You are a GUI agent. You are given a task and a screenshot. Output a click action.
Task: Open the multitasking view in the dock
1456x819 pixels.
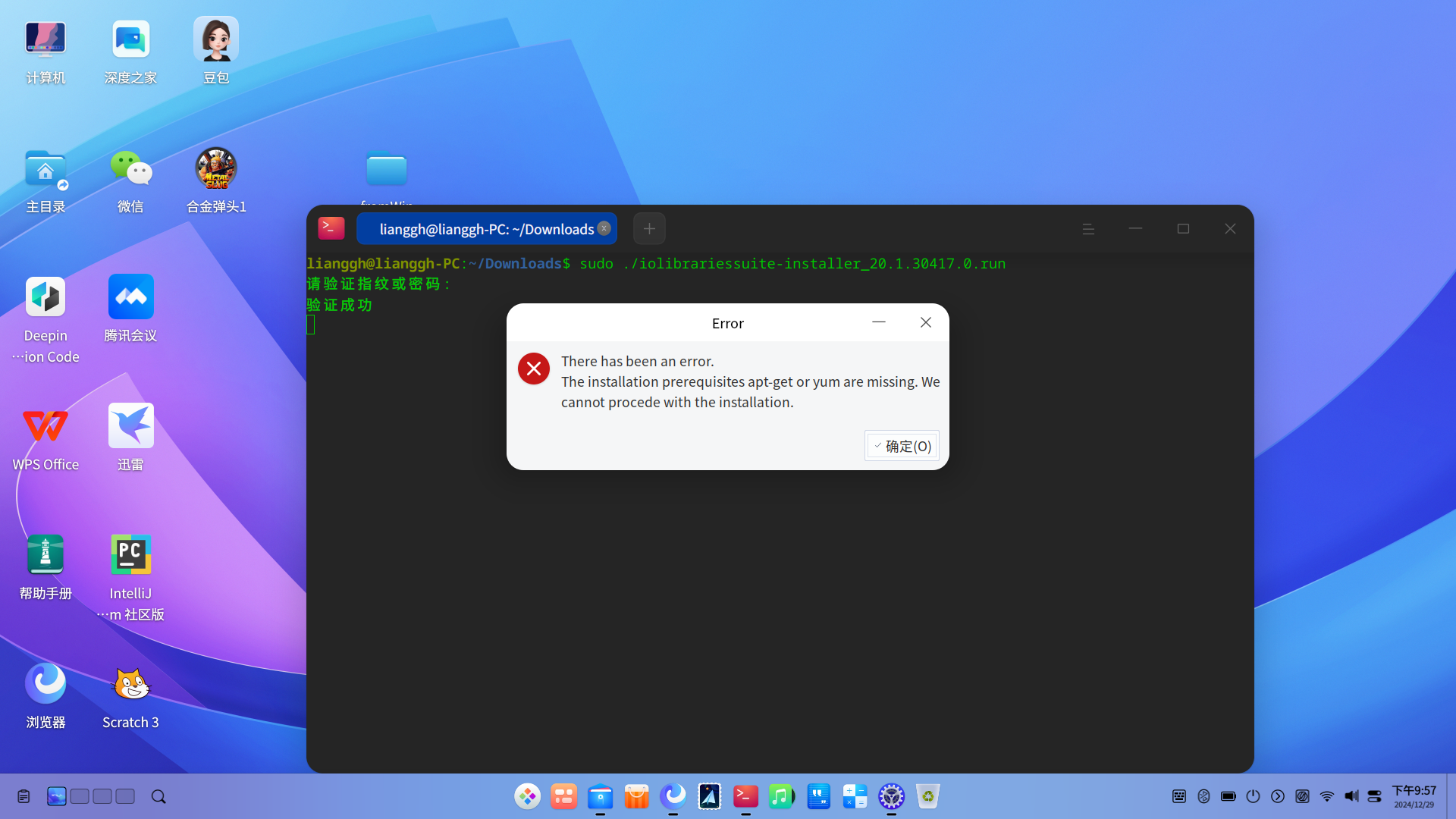563,796
